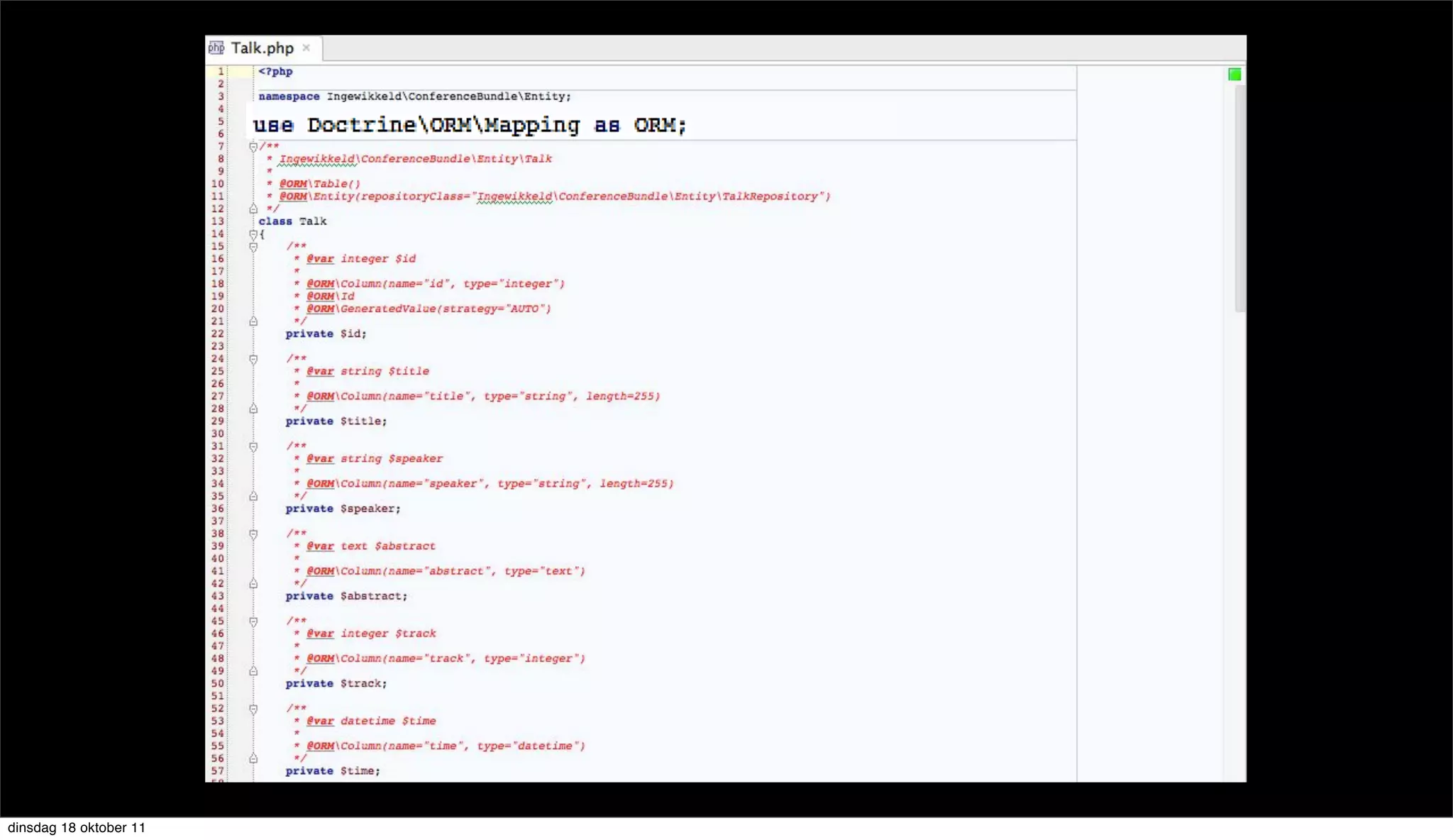Screen dimensions: 1453x840
Task: Fold the $id property docblock
Action: point(253,247)
